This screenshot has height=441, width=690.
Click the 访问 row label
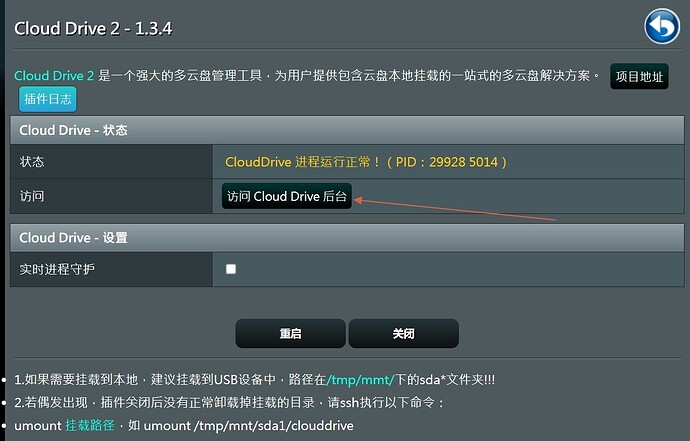tap(32, 196)
